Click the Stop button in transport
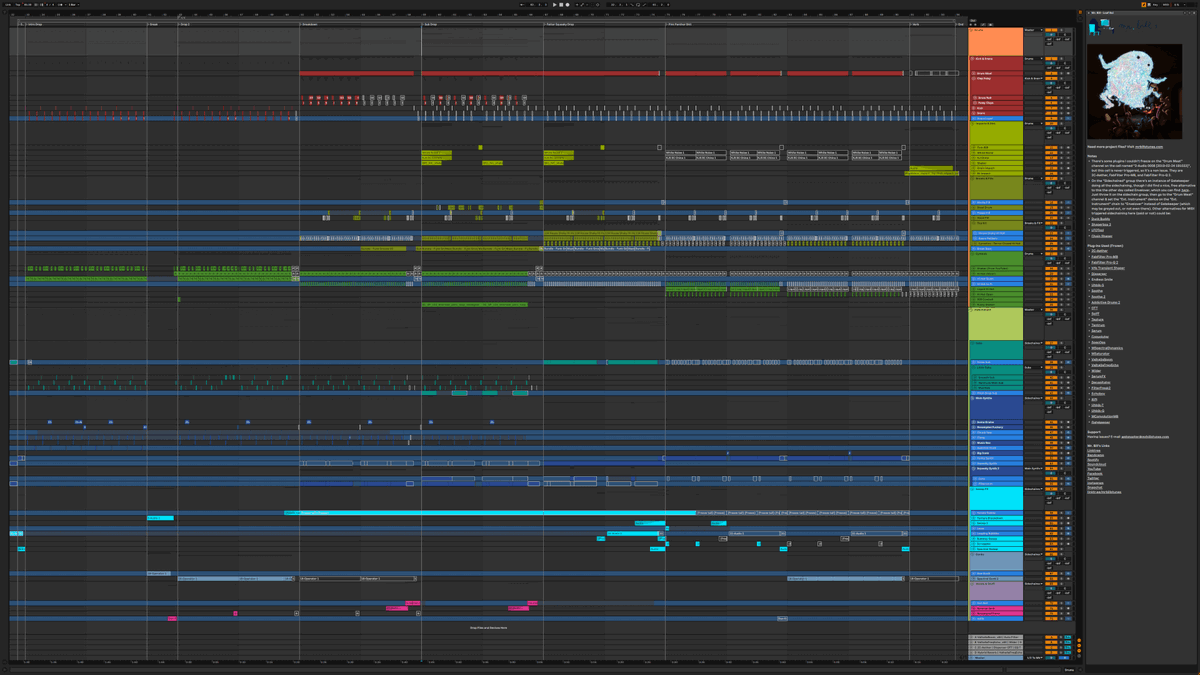Image resolution: width=1200 pixels, height=675 pixels. (561, 5)
